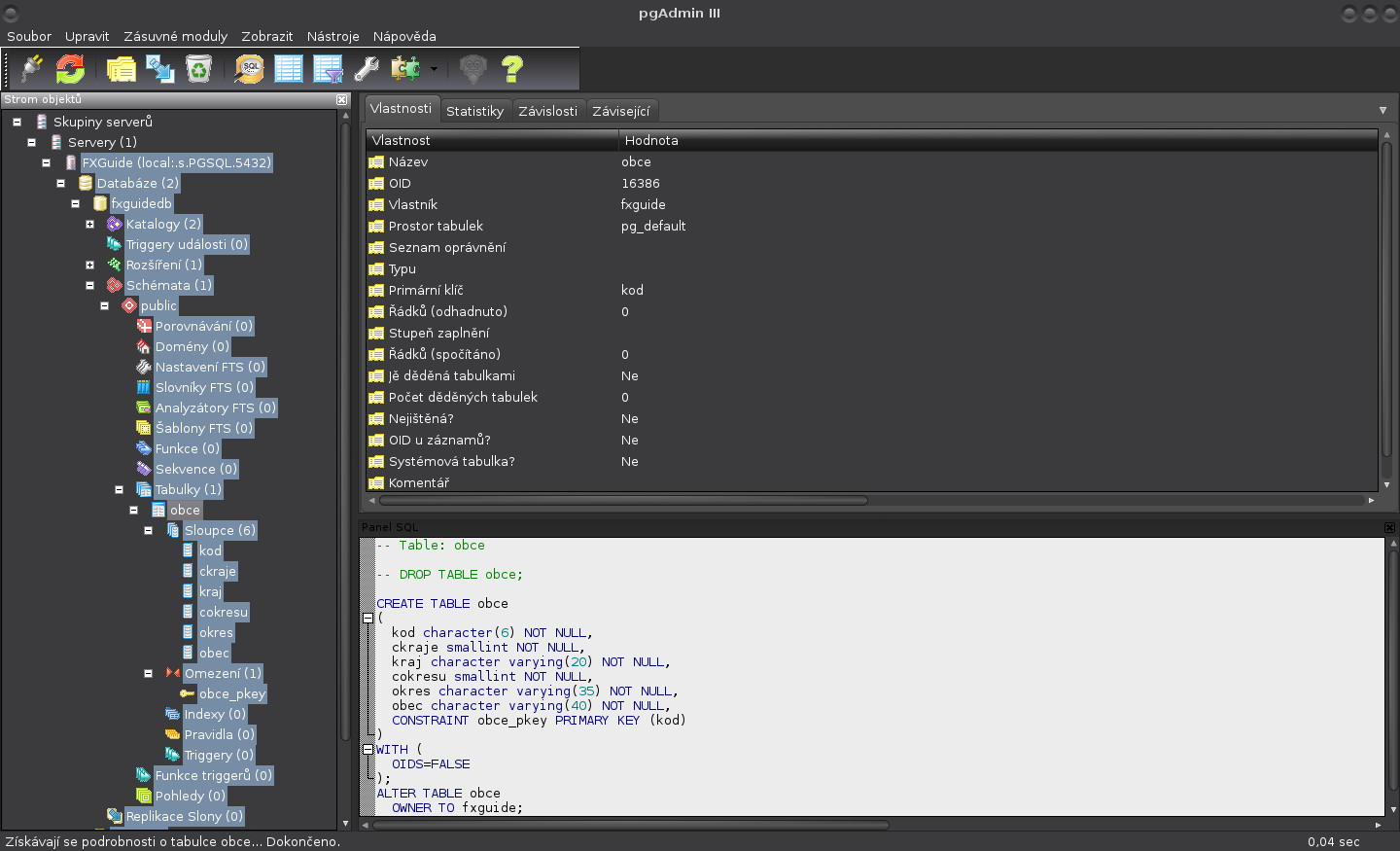Open the Upravit menu
The image size is (1400, 851).
(x=87, y=36)
